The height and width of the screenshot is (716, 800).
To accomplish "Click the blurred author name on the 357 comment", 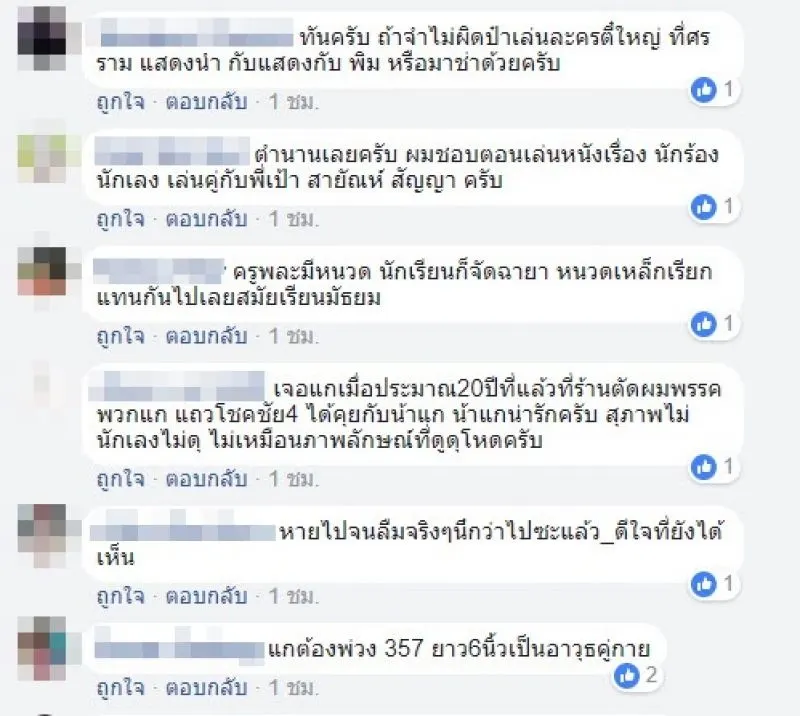I will pyautogui.click(x=179, y=647).
